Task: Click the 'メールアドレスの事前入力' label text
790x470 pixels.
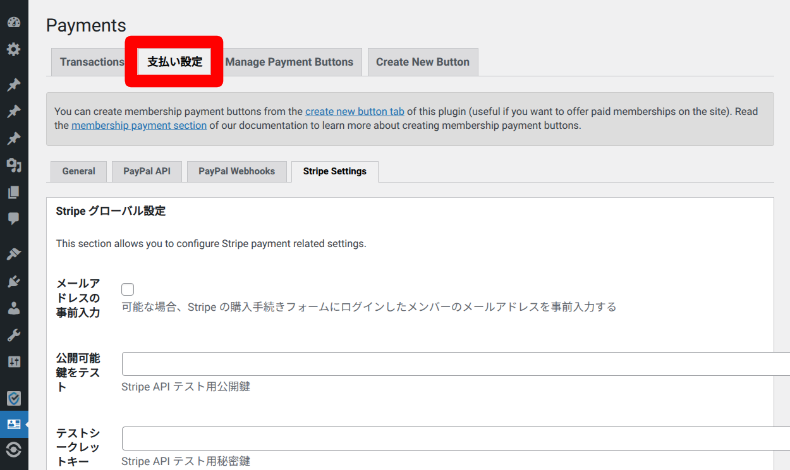Action: click(78, 298)
